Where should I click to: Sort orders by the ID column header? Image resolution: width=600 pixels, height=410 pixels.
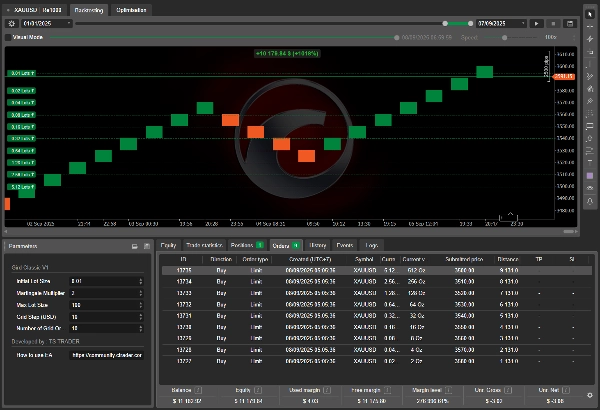(x=183, y=260)
